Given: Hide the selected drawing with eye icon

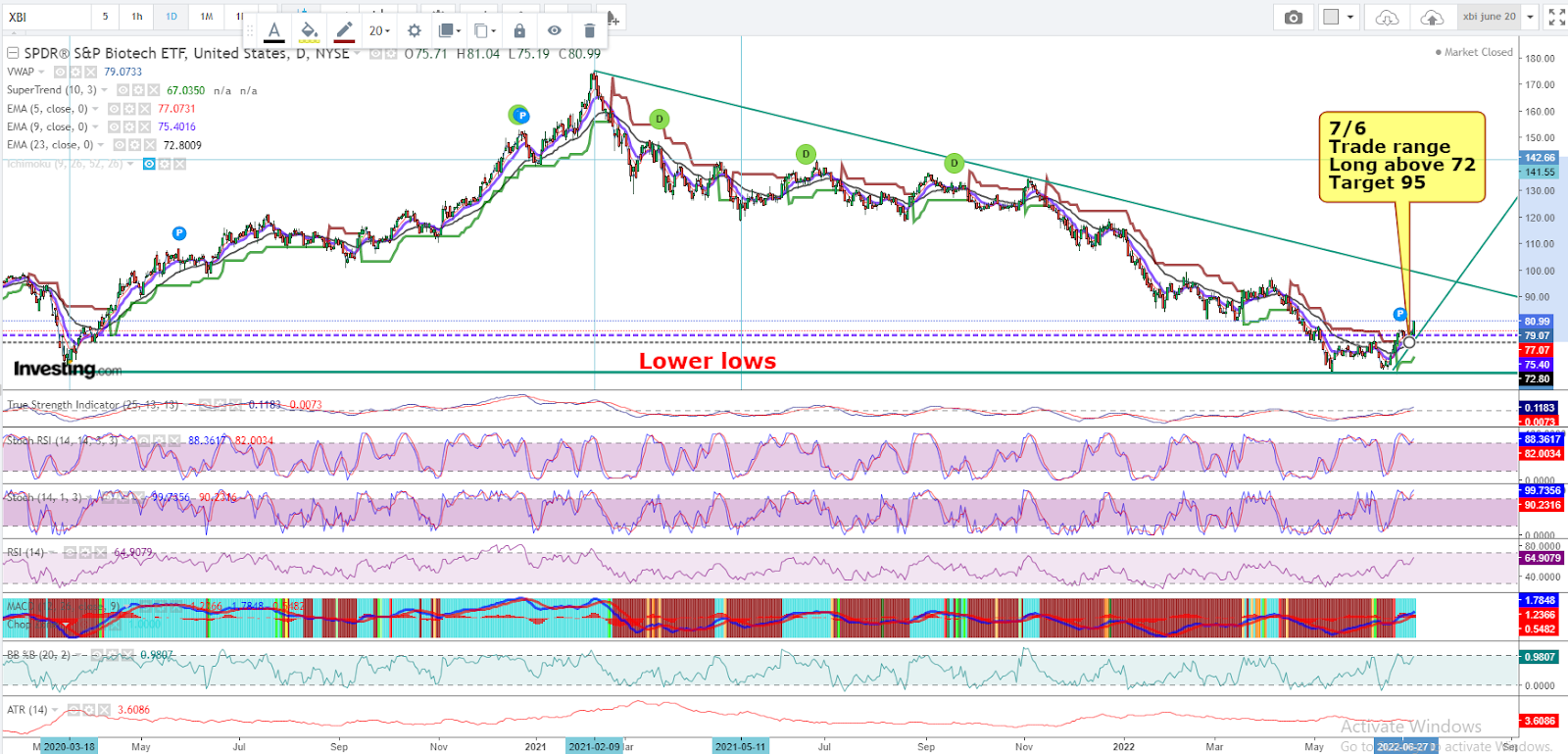Looking at the screenshot, I should [x=555, y=31].
